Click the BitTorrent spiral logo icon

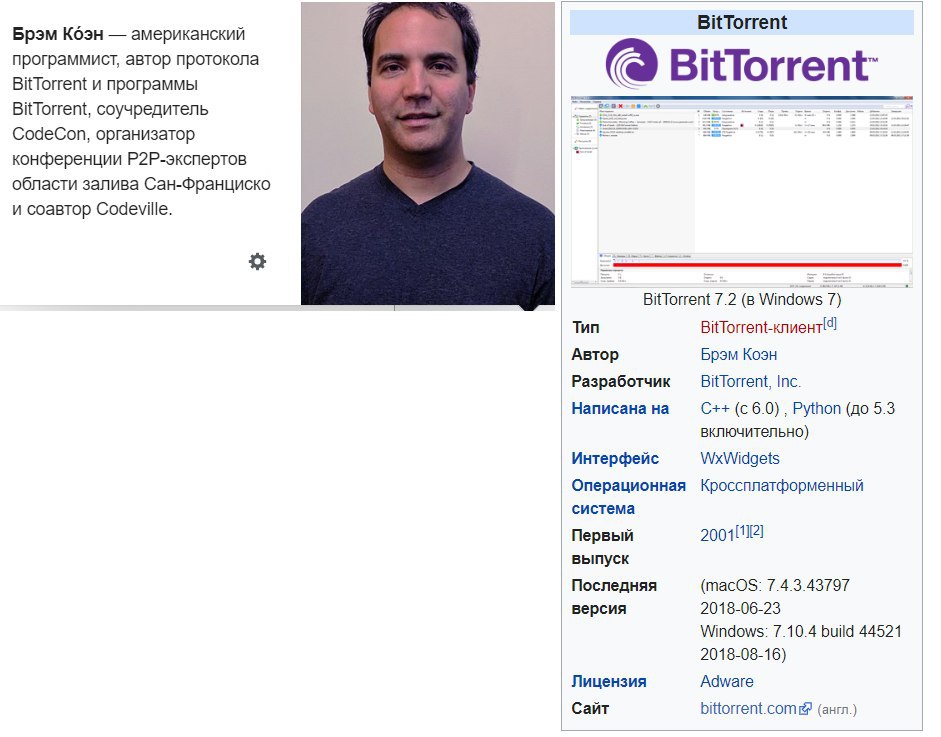coord(631,64)
